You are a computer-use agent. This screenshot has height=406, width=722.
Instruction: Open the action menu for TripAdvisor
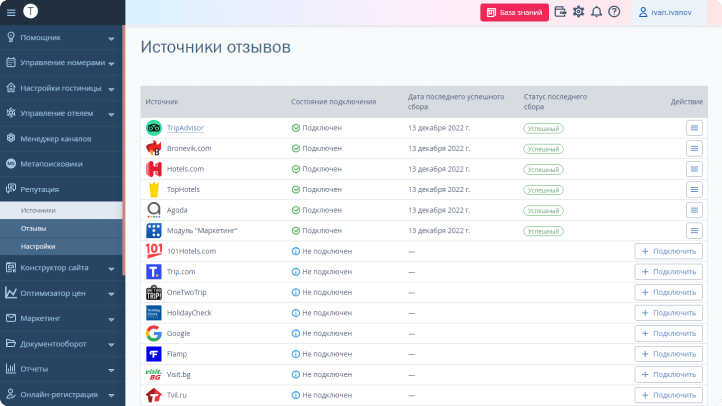coord(694,128)
